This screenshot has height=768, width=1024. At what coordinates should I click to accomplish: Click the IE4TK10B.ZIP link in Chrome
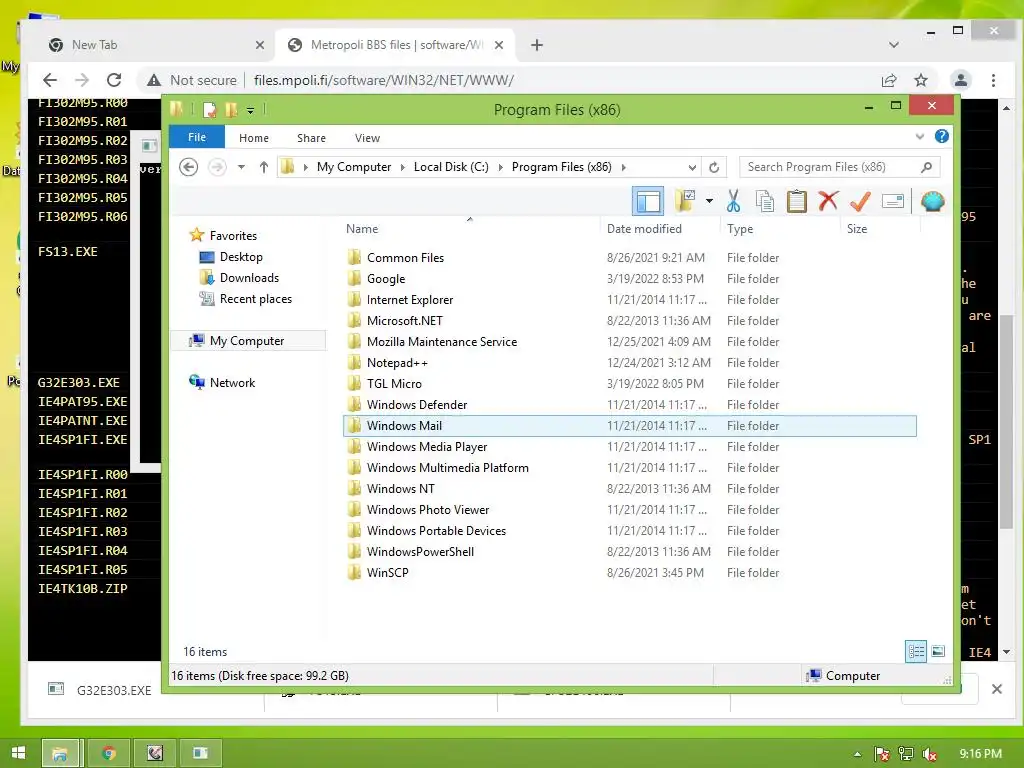coord(82,588)
